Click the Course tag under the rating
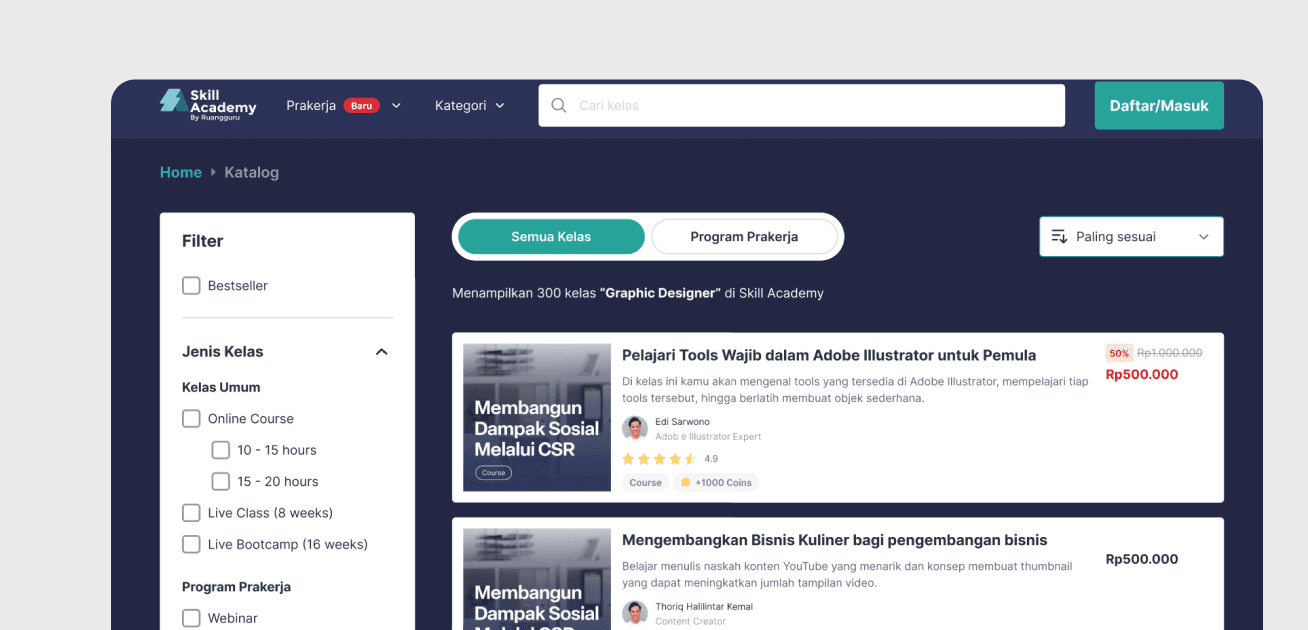This screenshot has width=1308, height=630. pos(646,482)
